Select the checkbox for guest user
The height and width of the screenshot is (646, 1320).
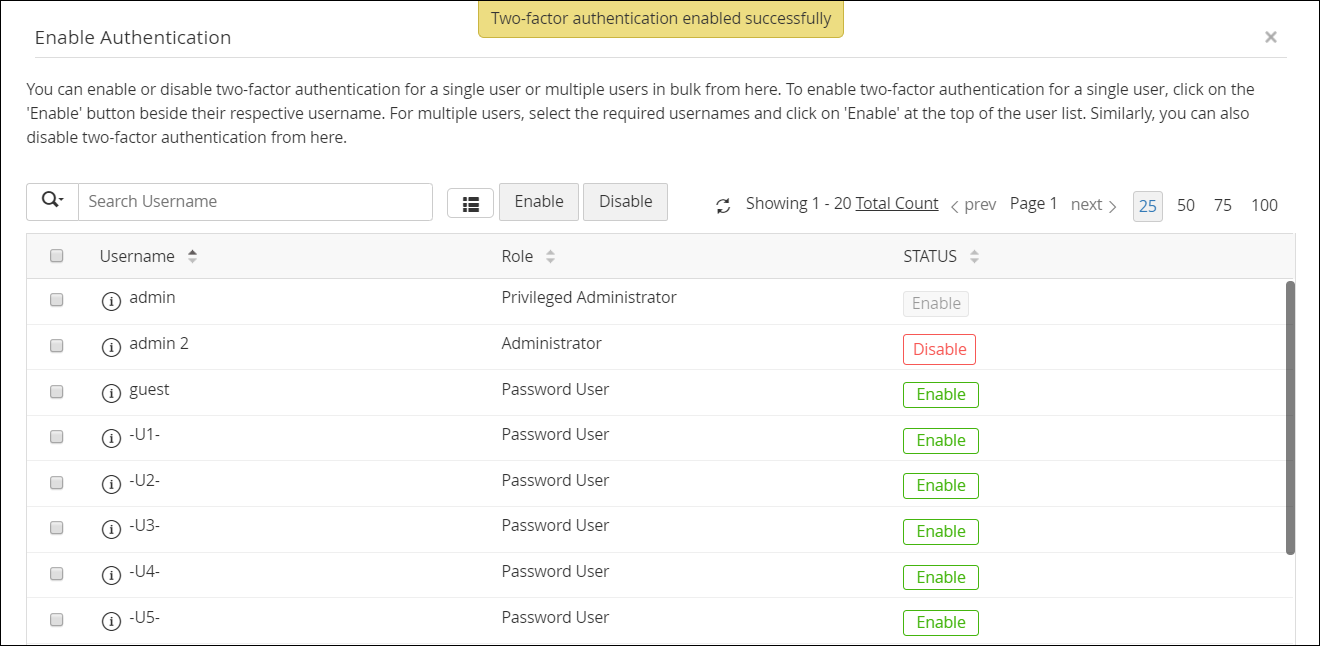(x=57, y=391)
